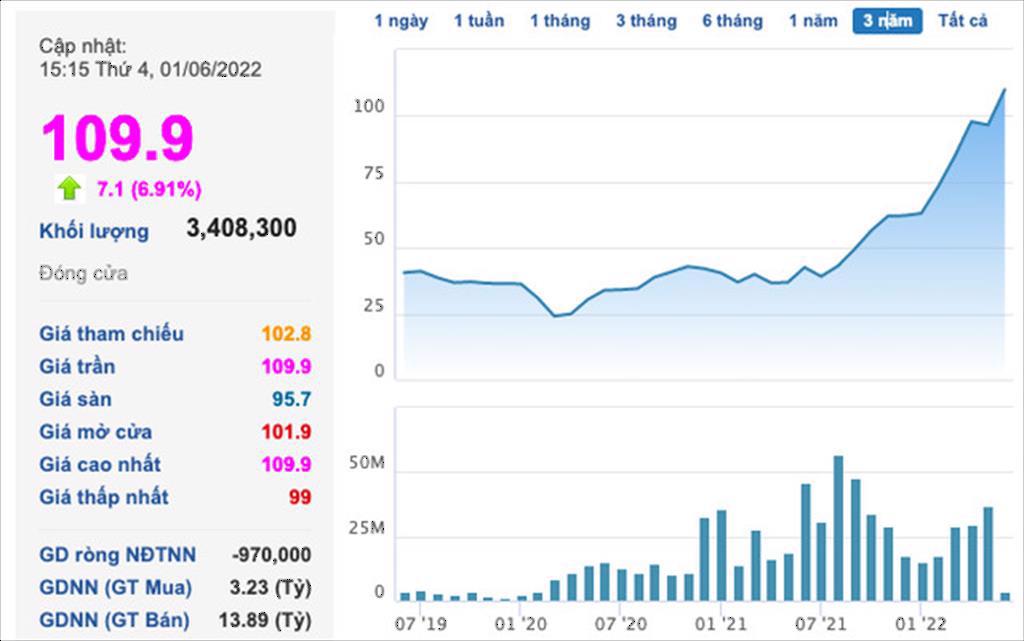Click the active '3 năm' tab
The width and height of the screenshot is (1024, 641).
click(x=887, y=21)
